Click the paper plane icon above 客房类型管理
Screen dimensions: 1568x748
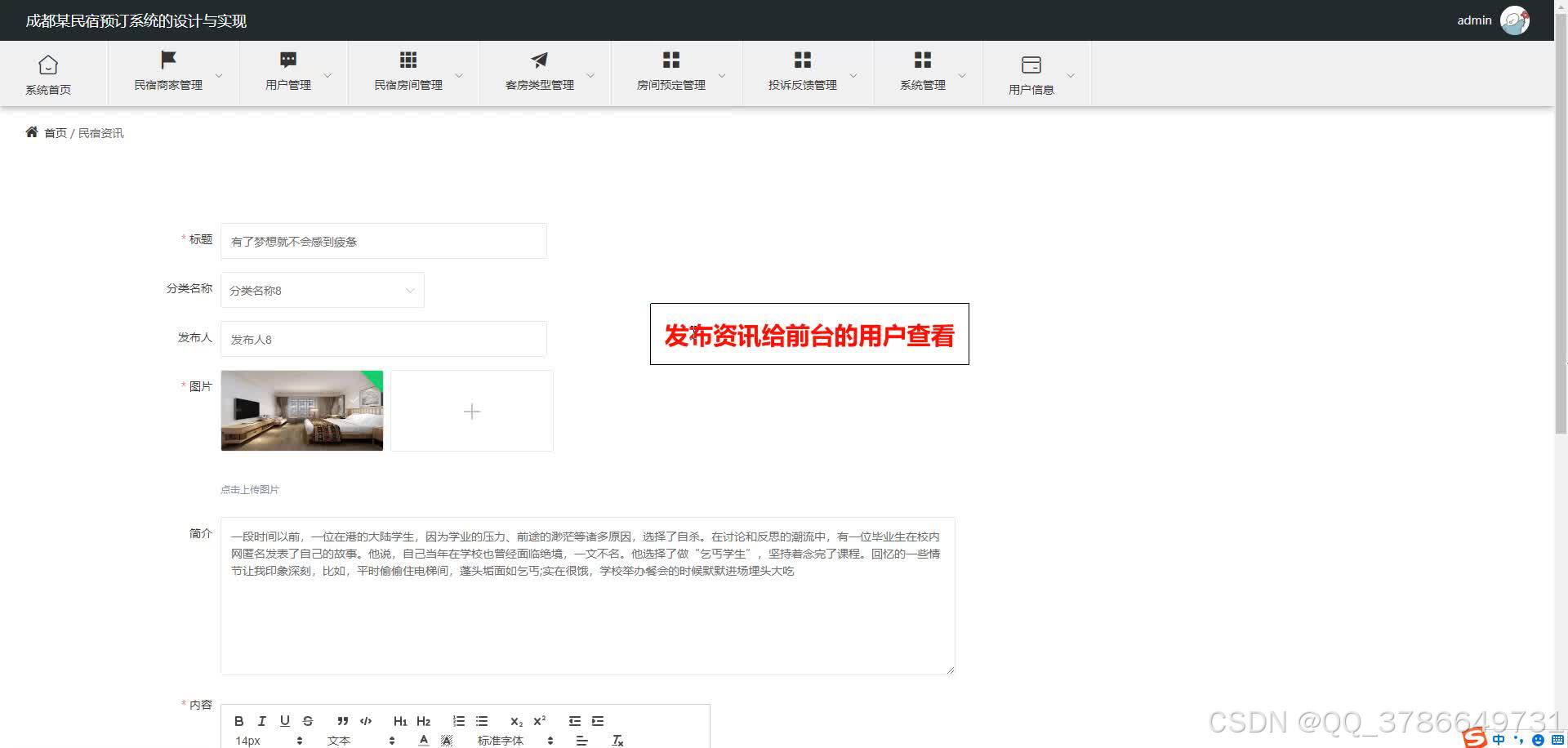coord(540,60)
